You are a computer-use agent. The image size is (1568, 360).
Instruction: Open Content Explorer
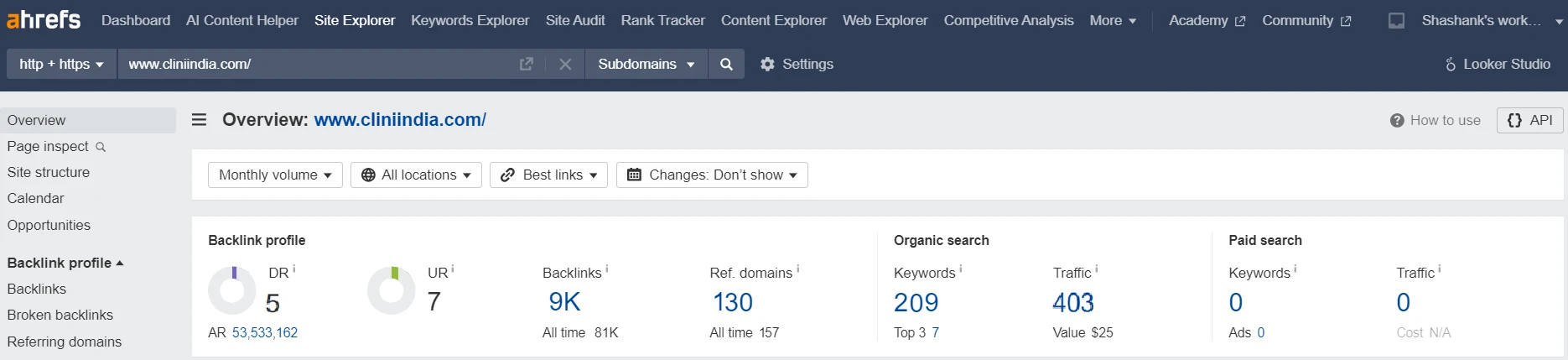click(774, 20)
